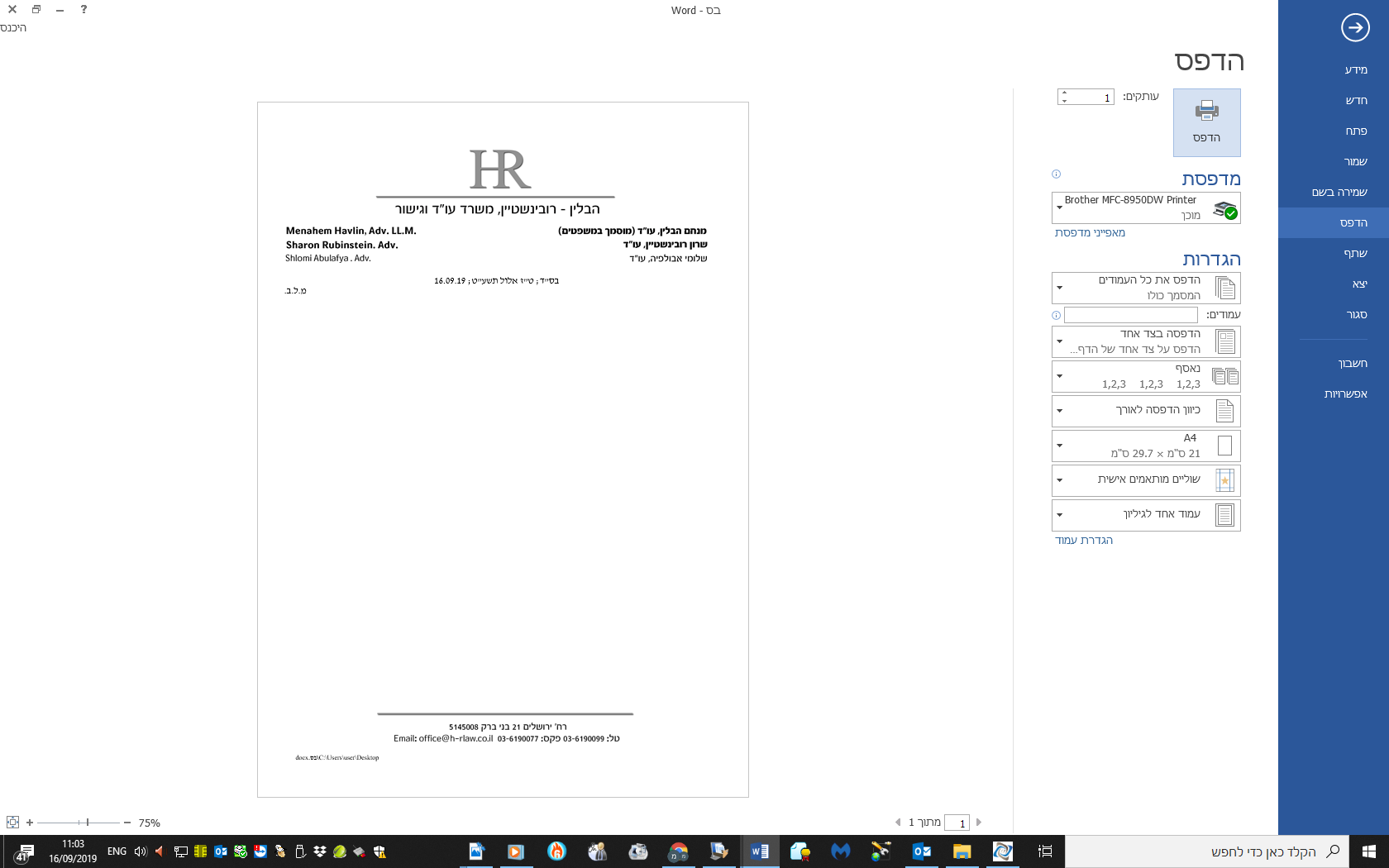Screen dimensions: 1389x868
Task: Open the מאפייני מדפסת printer properties link
Action: pos(1090,233)
